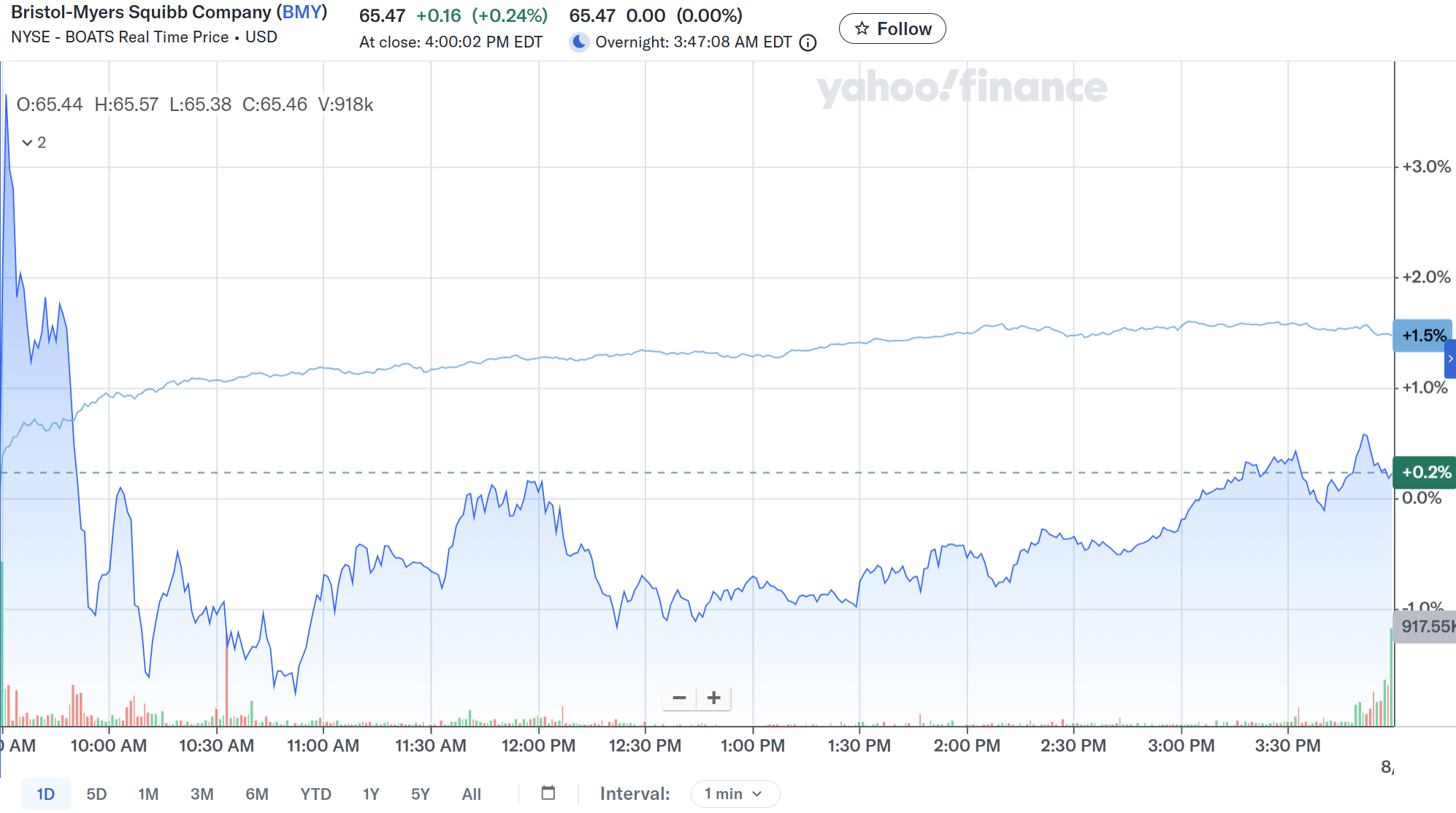Image resolution: width=1456 pixels, height=813 pixels.
Task: Click the 12:30 PM time axis label
Action: coord(645,746)
